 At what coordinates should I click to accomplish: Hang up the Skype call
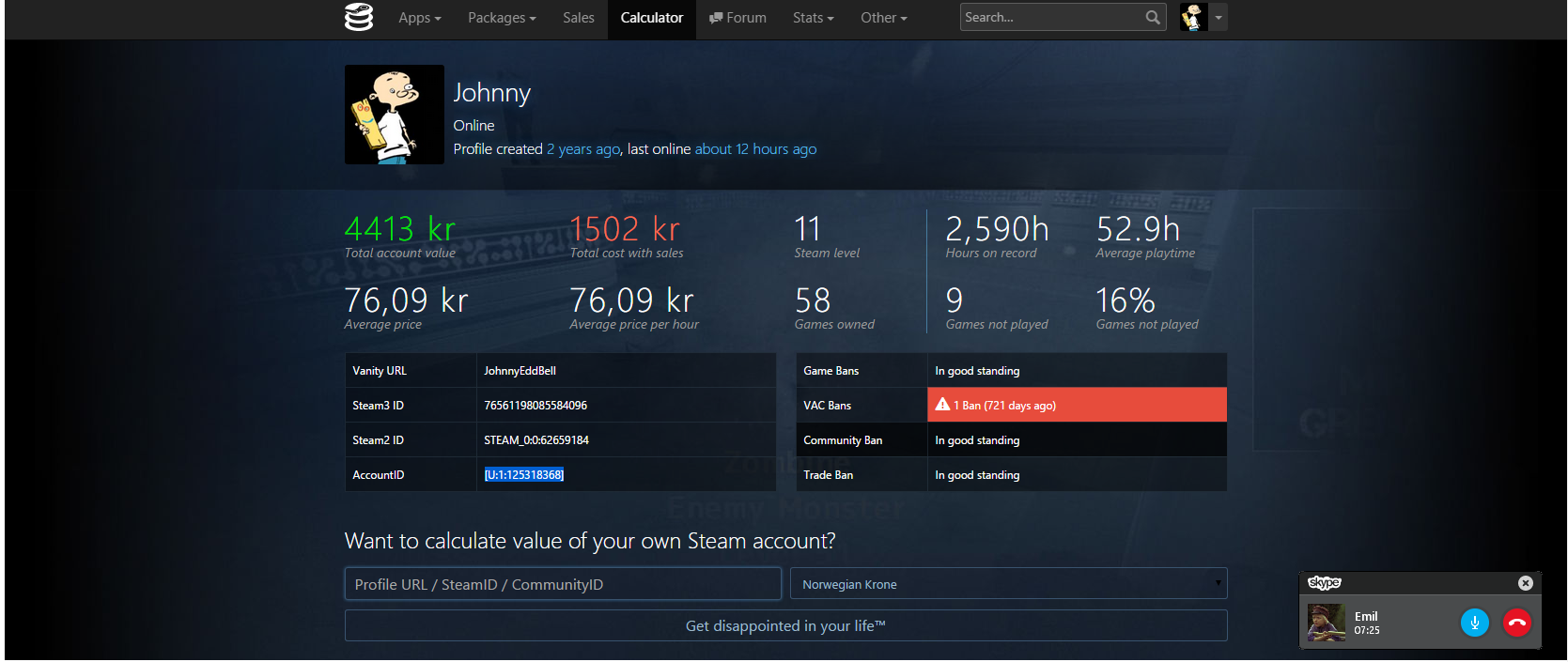tap(1516, 623)
